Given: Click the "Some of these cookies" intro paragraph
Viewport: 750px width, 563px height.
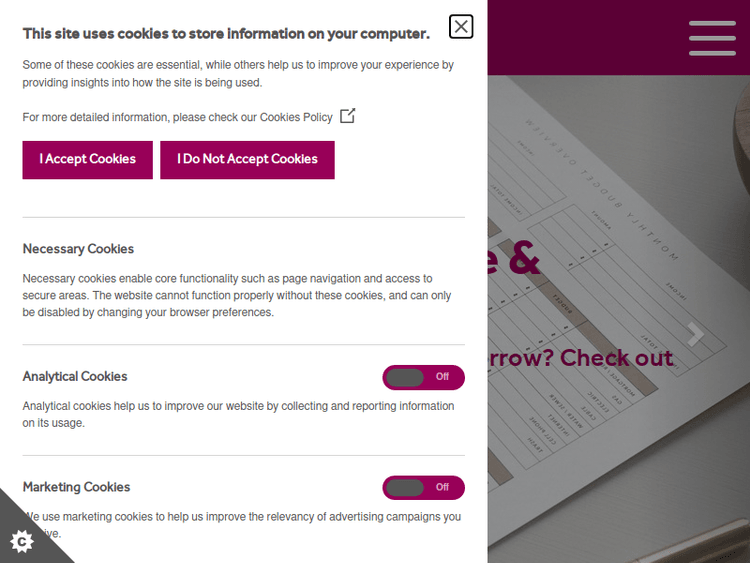Looking at the screenshot, I should pos(238,73).
